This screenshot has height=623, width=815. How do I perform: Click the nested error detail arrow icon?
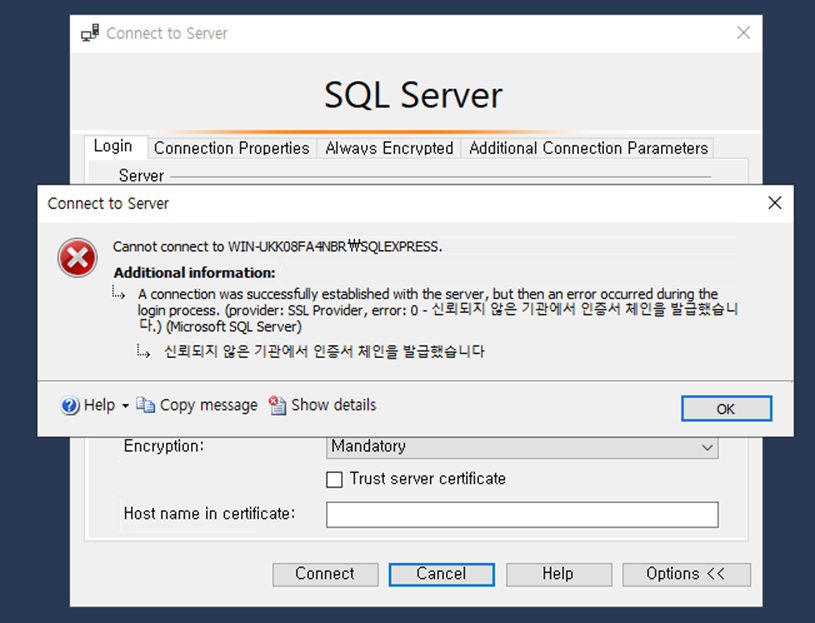143,351
